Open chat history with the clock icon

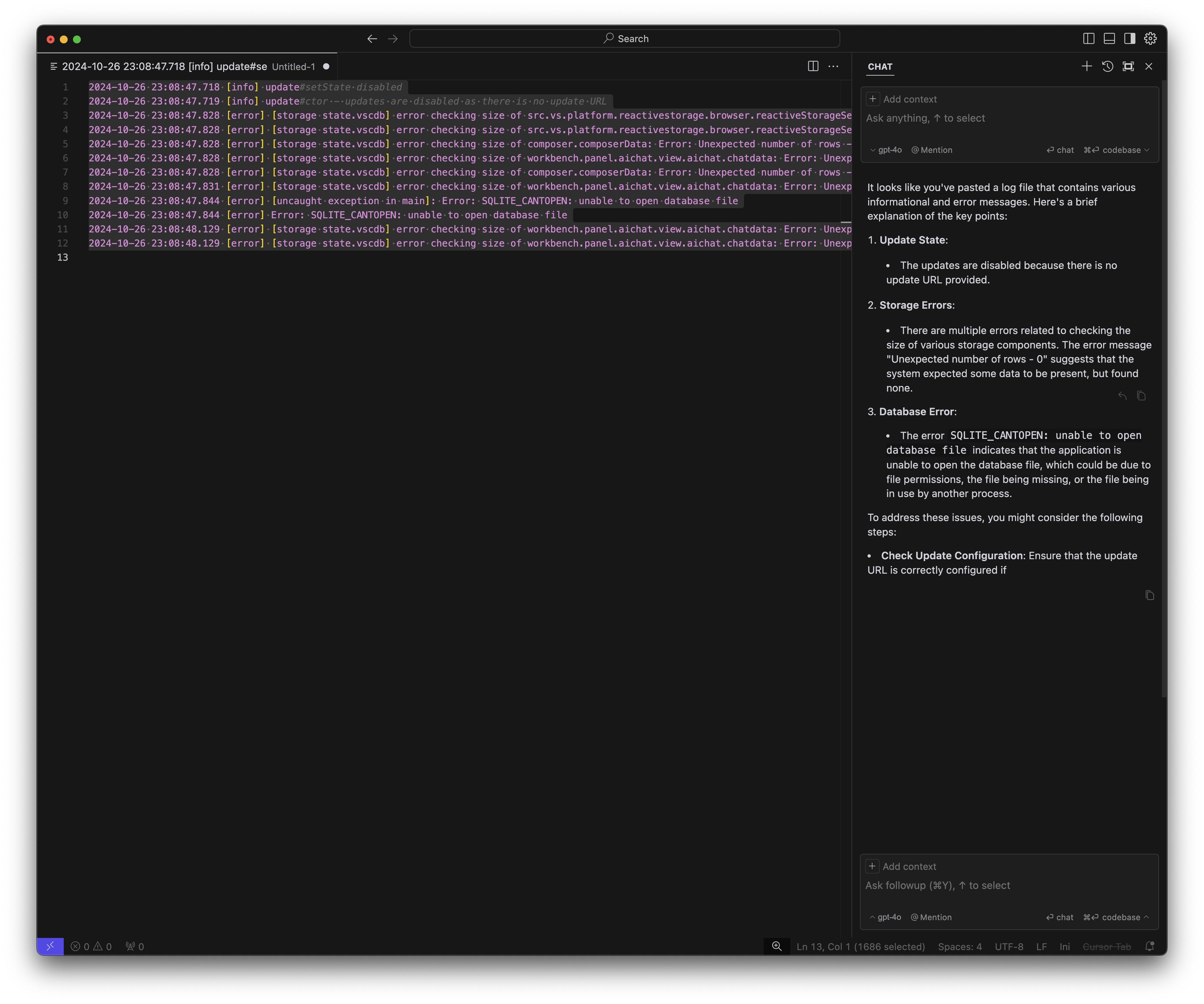(1107, 66)
